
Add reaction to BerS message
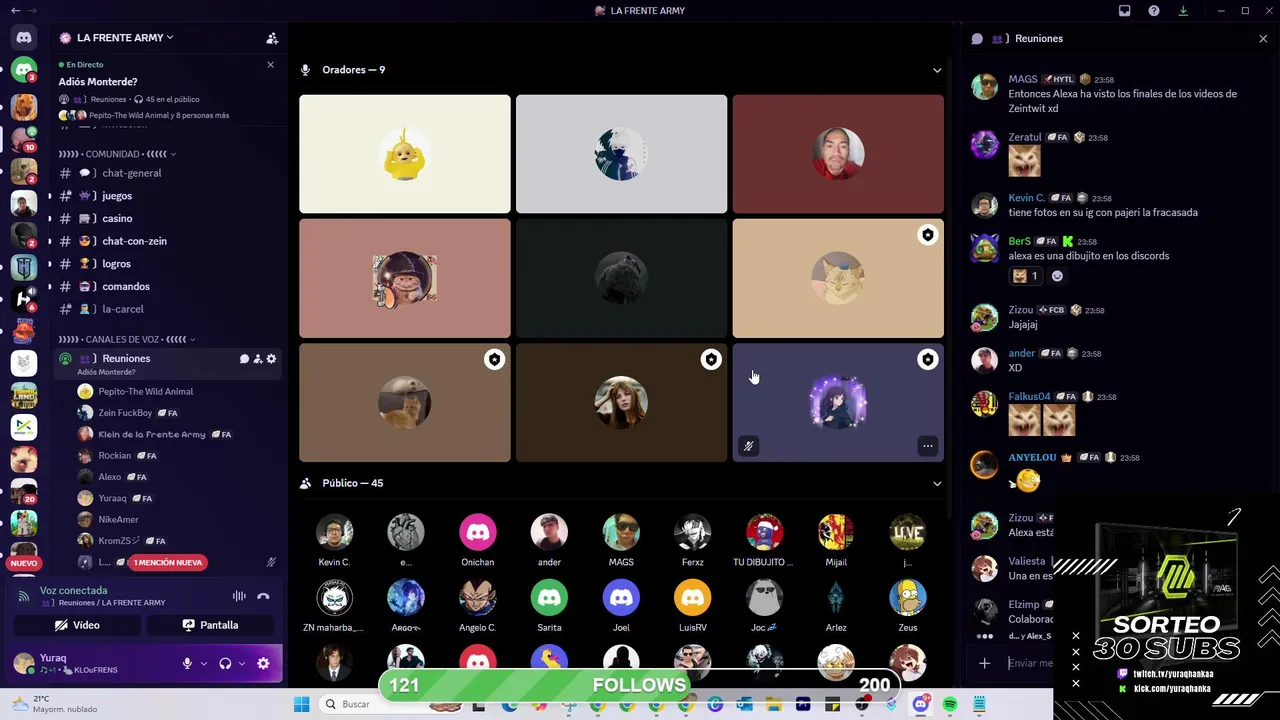(1057, 276)
